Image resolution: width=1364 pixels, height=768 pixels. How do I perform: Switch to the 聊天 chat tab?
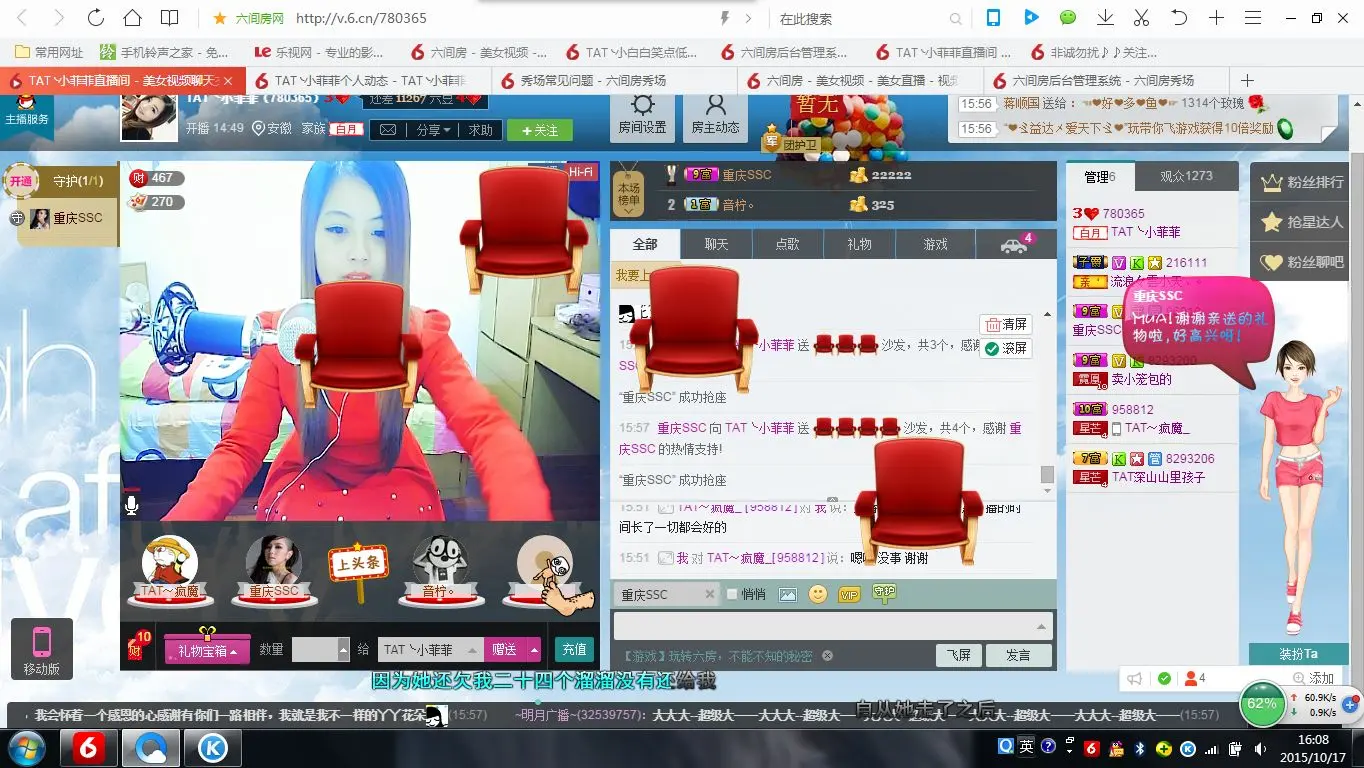(716, 244)
